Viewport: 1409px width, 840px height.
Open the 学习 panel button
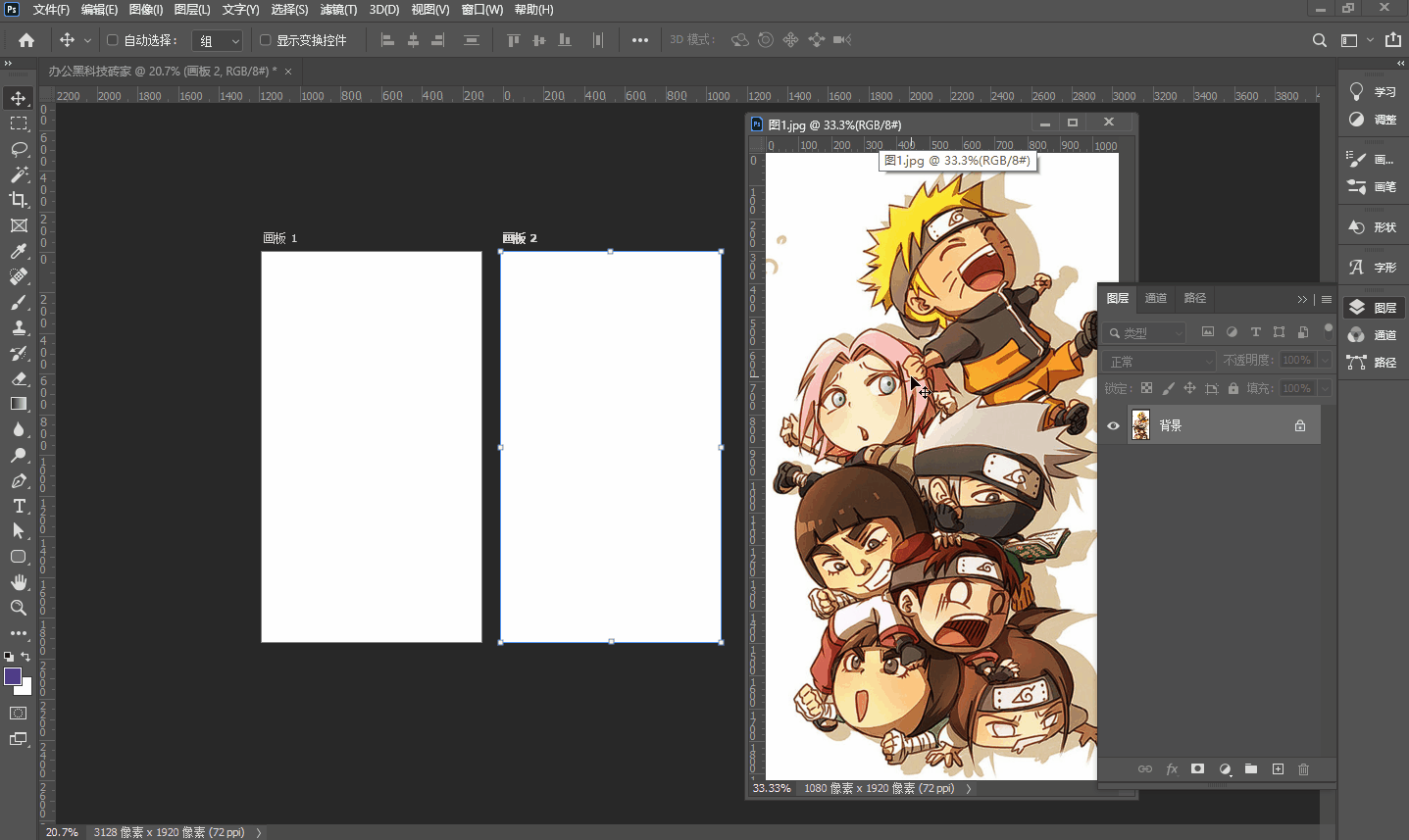[1374, 92]
